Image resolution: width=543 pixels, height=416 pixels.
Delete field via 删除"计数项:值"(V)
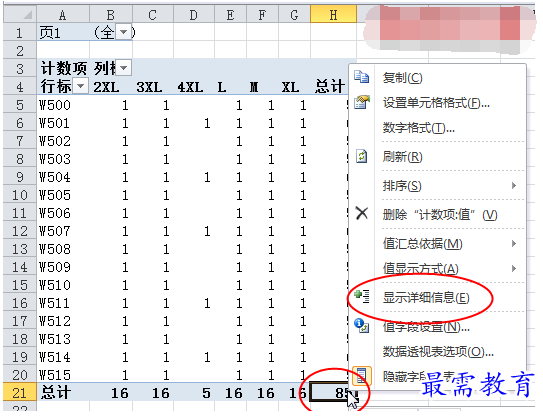[440, 215]
